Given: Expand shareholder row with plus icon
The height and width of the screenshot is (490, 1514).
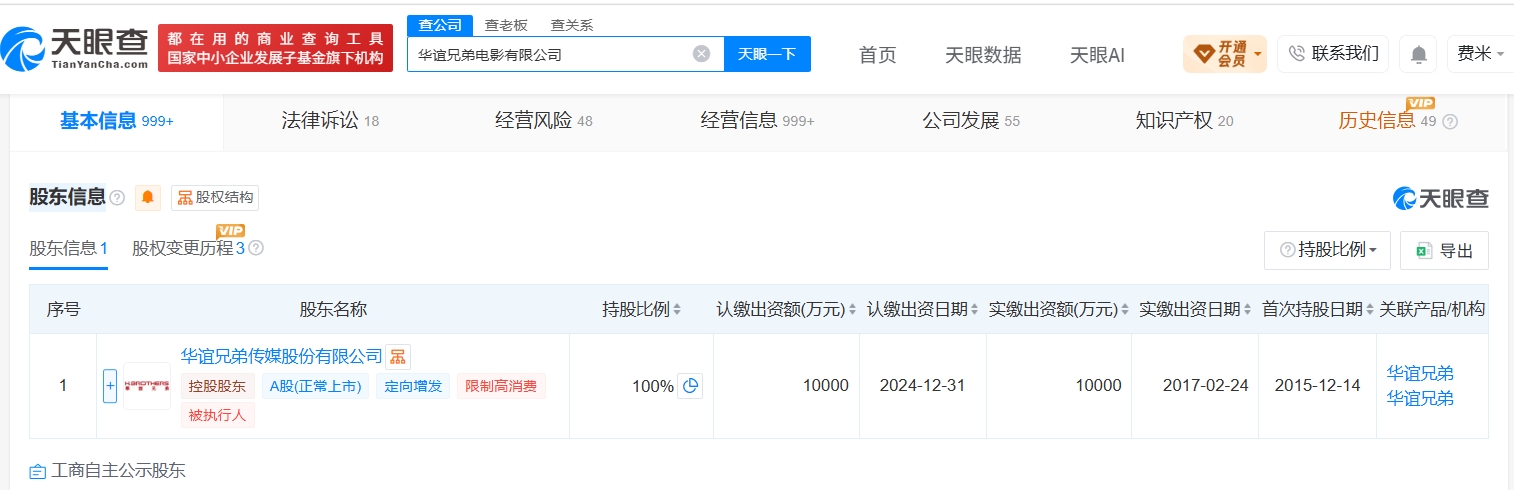Looking at the screenshot, I should pos(110,385).
